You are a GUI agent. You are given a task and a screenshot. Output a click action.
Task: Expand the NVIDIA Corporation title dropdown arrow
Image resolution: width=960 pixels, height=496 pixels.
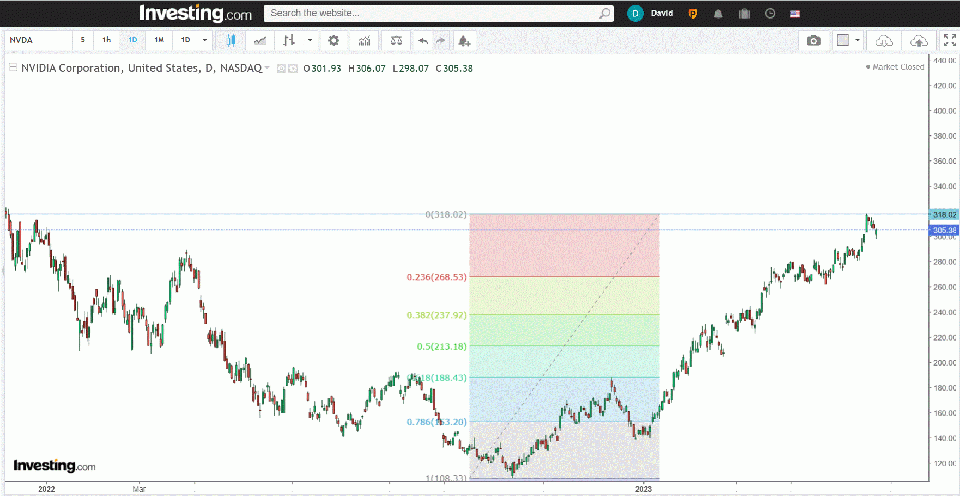[267, 69]
